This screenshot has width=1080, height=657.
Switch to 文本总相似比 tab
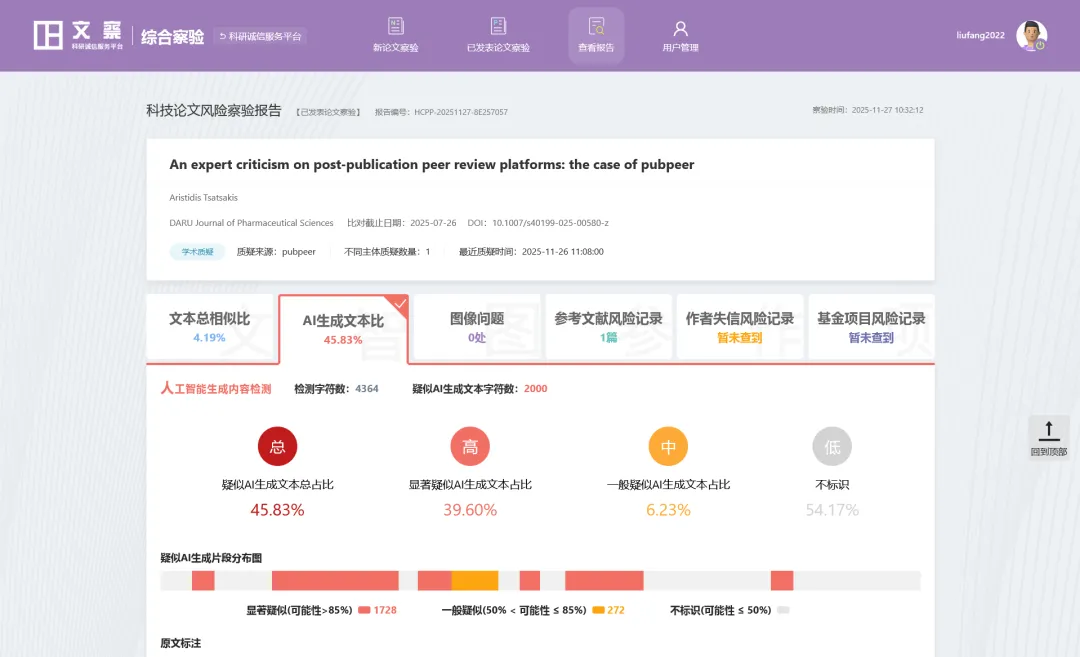tap(210, 327)
